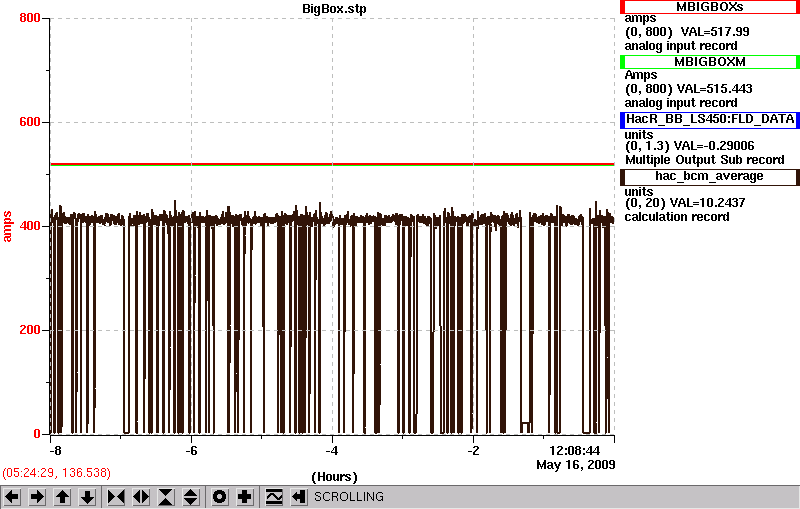Image resolution: width=800 pixels, height=509 pixels.
Task: Click the -4 x-axis tick label
Action: point(332,451)
